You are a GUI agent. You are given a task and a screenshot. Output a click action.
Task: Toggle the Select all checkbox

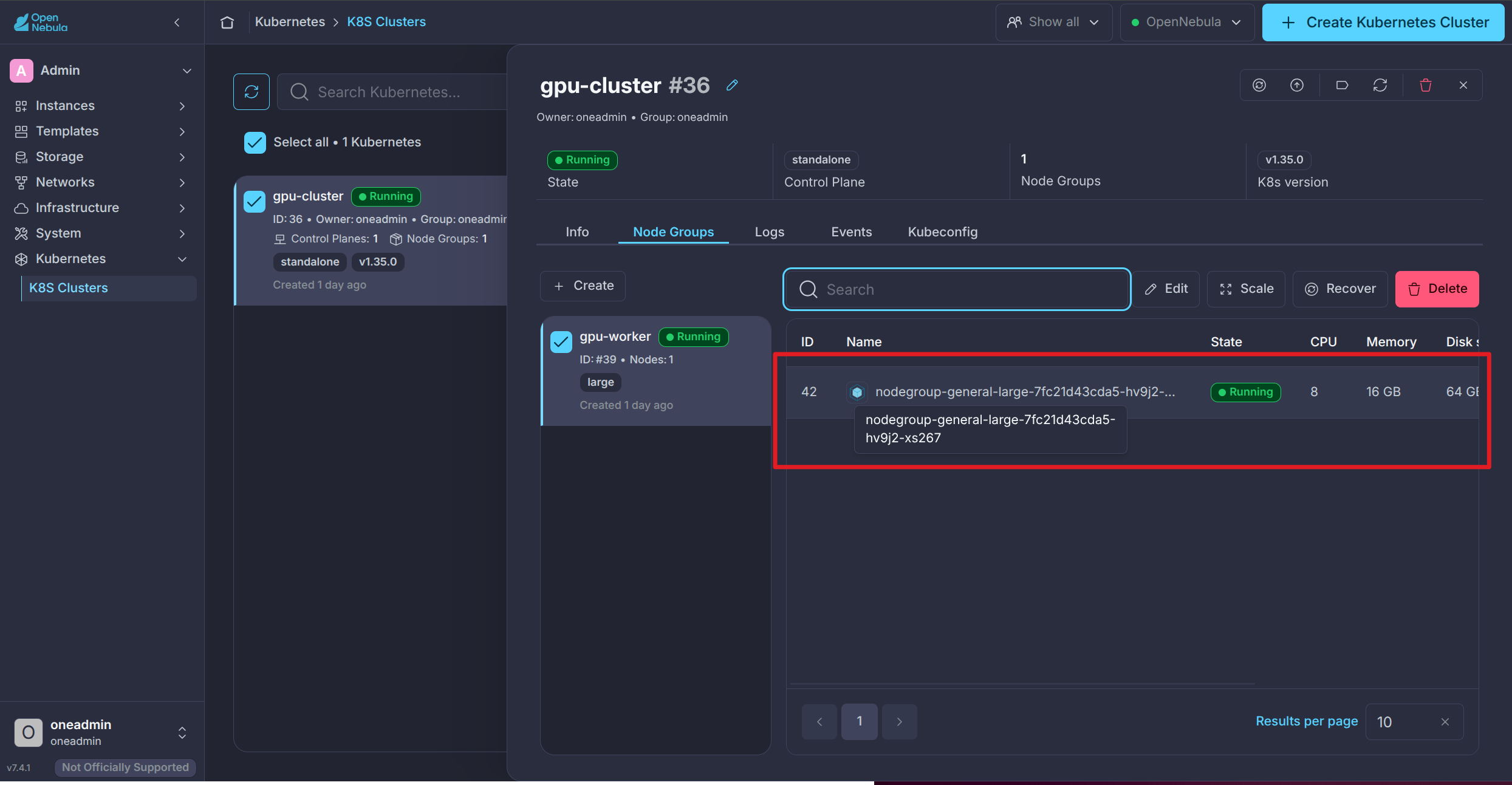click(x=255, y=142)
